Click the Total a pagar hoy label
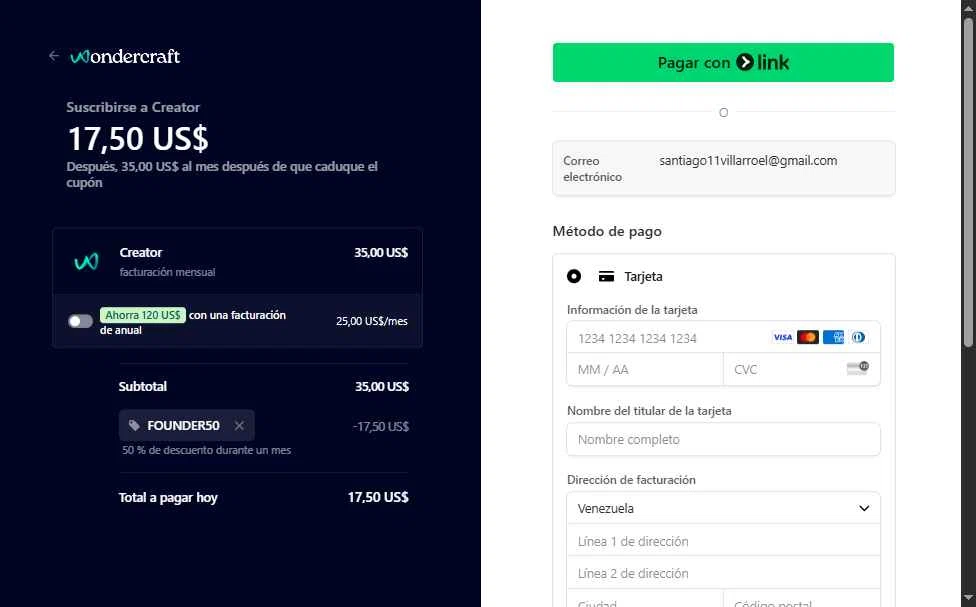Image resolution: width=976 pixels, height=607 pixels. (x=168, y=497)
